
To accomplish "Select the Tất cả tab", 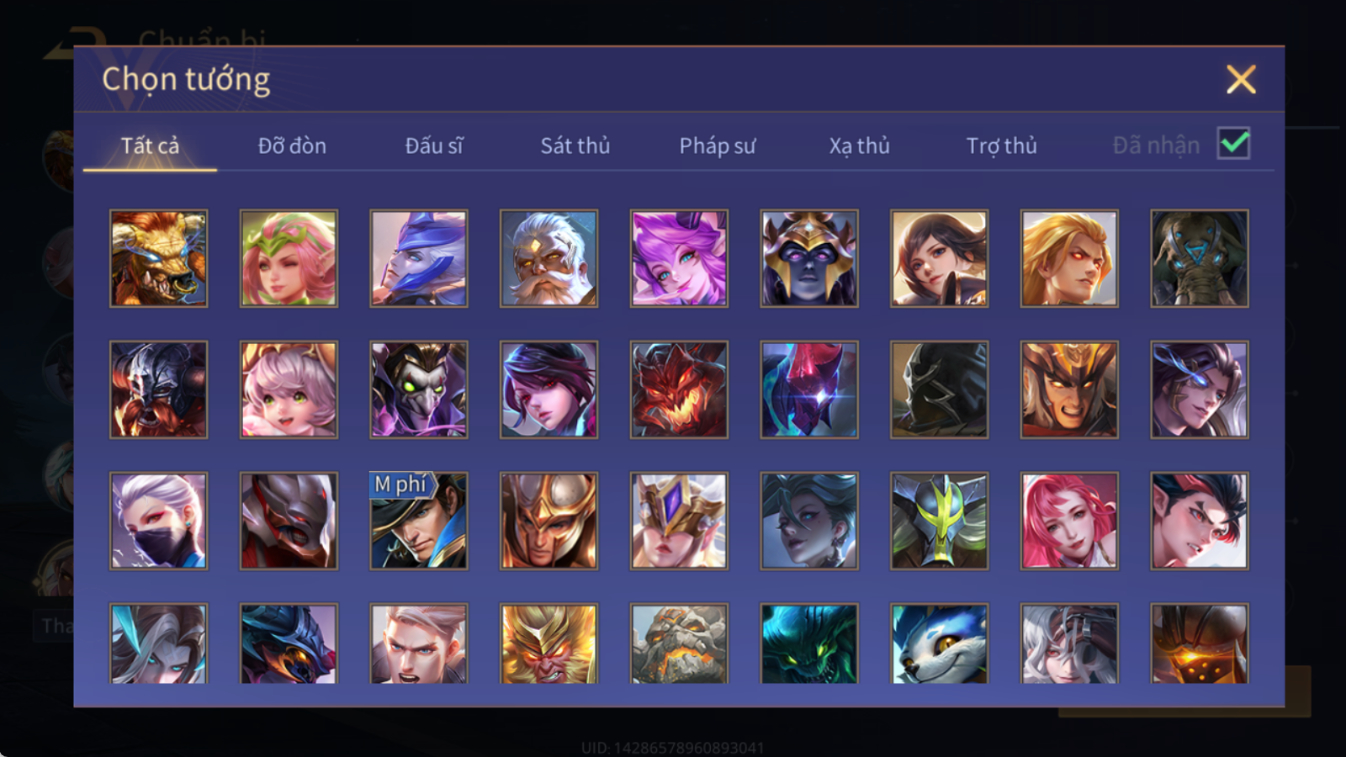I will (x=150, y=146).
